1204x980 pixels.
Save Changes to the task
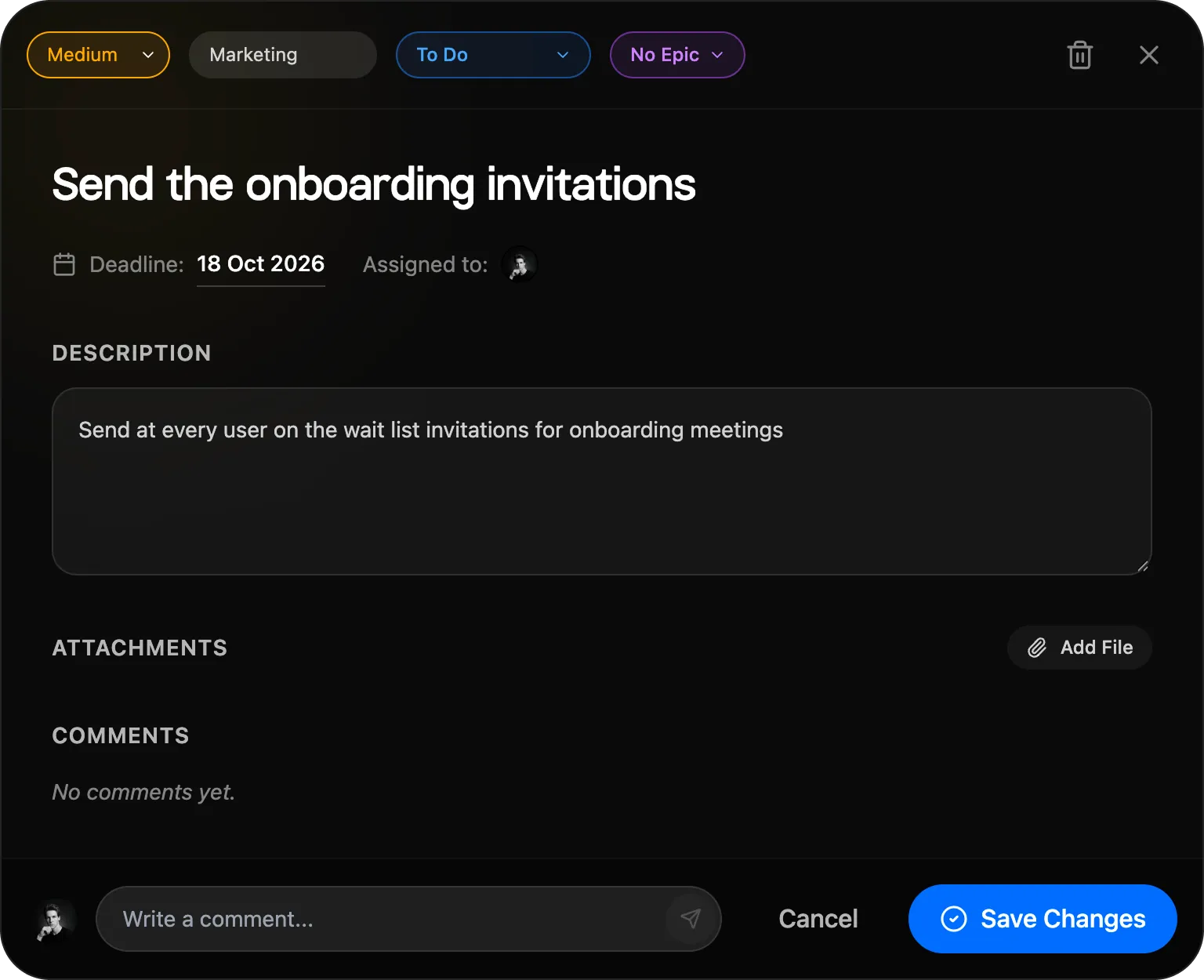coord(1043,919)
